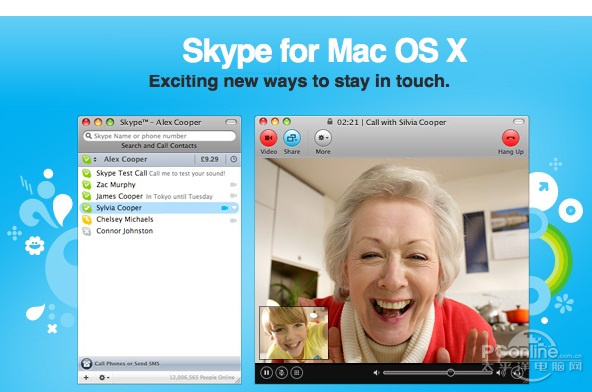This screenshot has height=392, width=592.
Task: Select James Cooper in contacts
Action: [159, 196]
